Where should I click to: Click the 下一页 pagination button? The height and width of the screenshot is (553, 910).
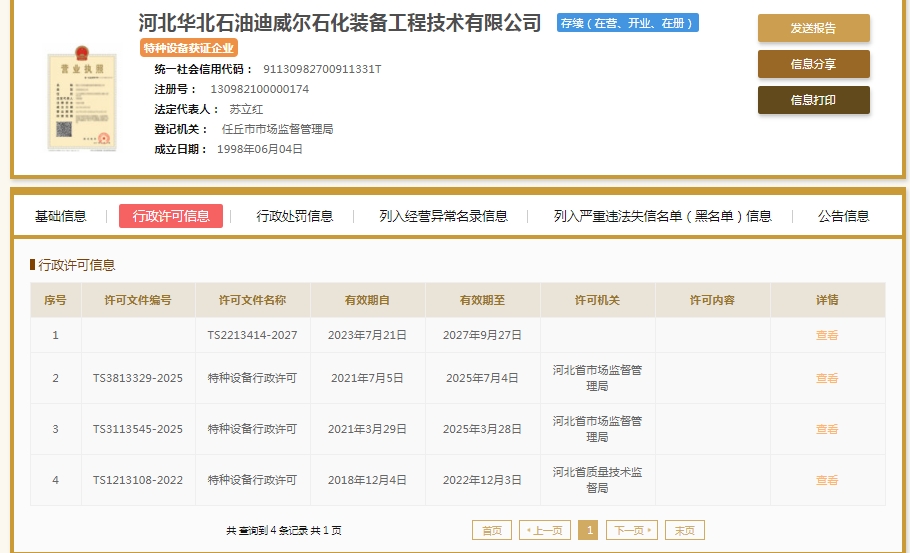[x=632, y=530]
